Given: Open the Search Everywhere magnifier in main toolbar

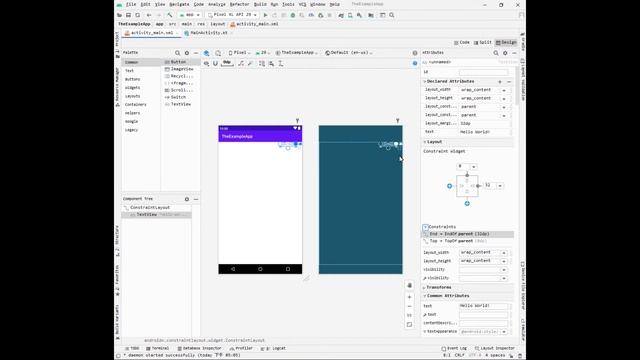Looking at the screenshot, I should click(392, 15).
